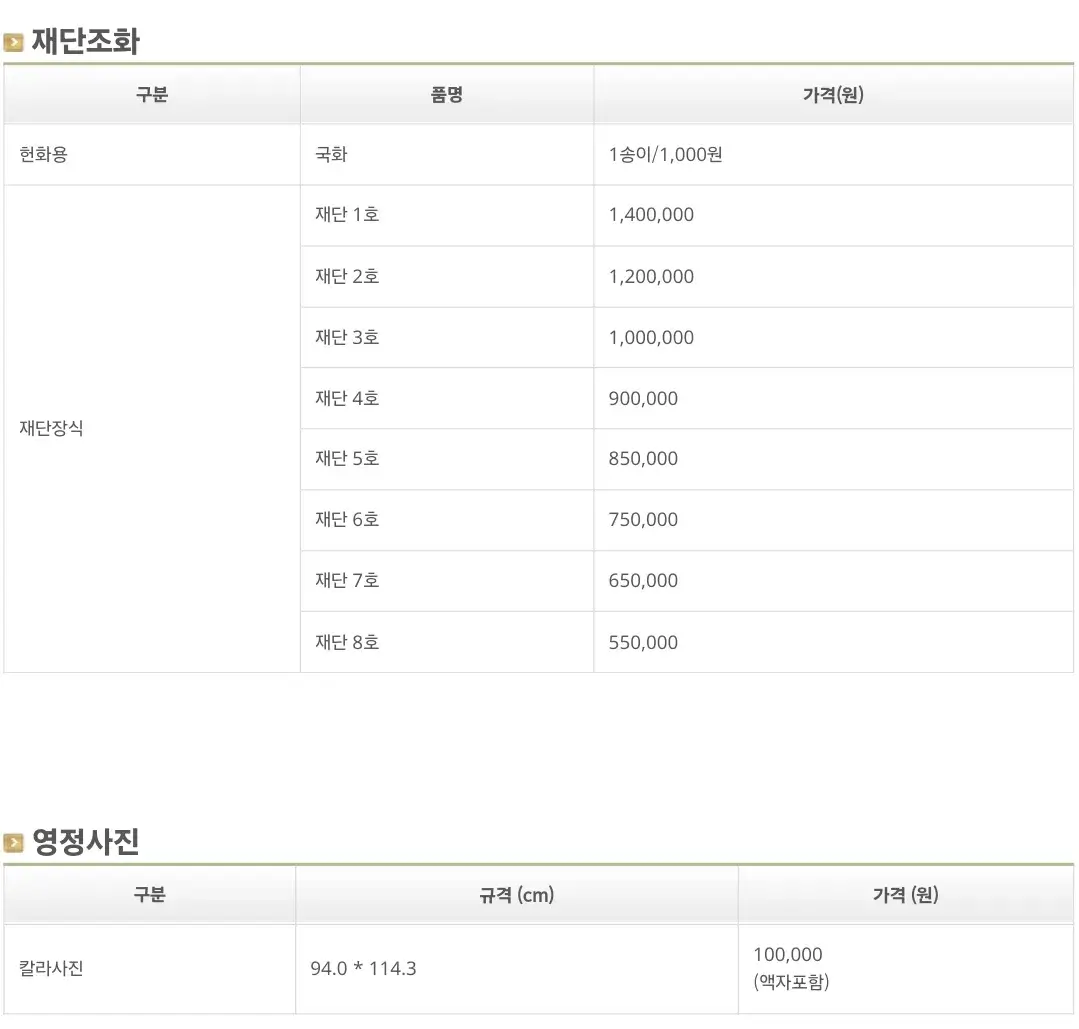The width and height of the screenshot is (1079, 1029).
Task: Select the 칼라사진 row label
Action: [x=48, y=968]
